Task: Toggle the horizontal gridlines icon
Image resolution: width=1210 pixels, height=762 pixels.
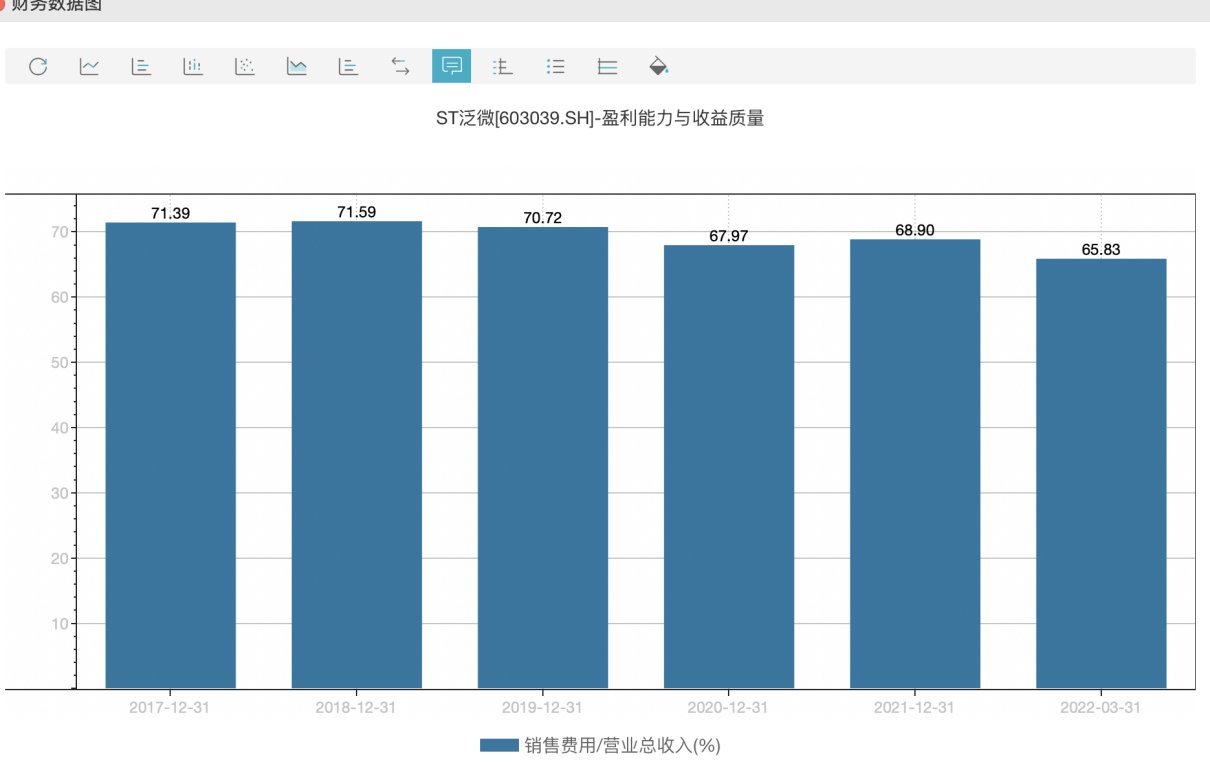Action: [x=607, y=67]
